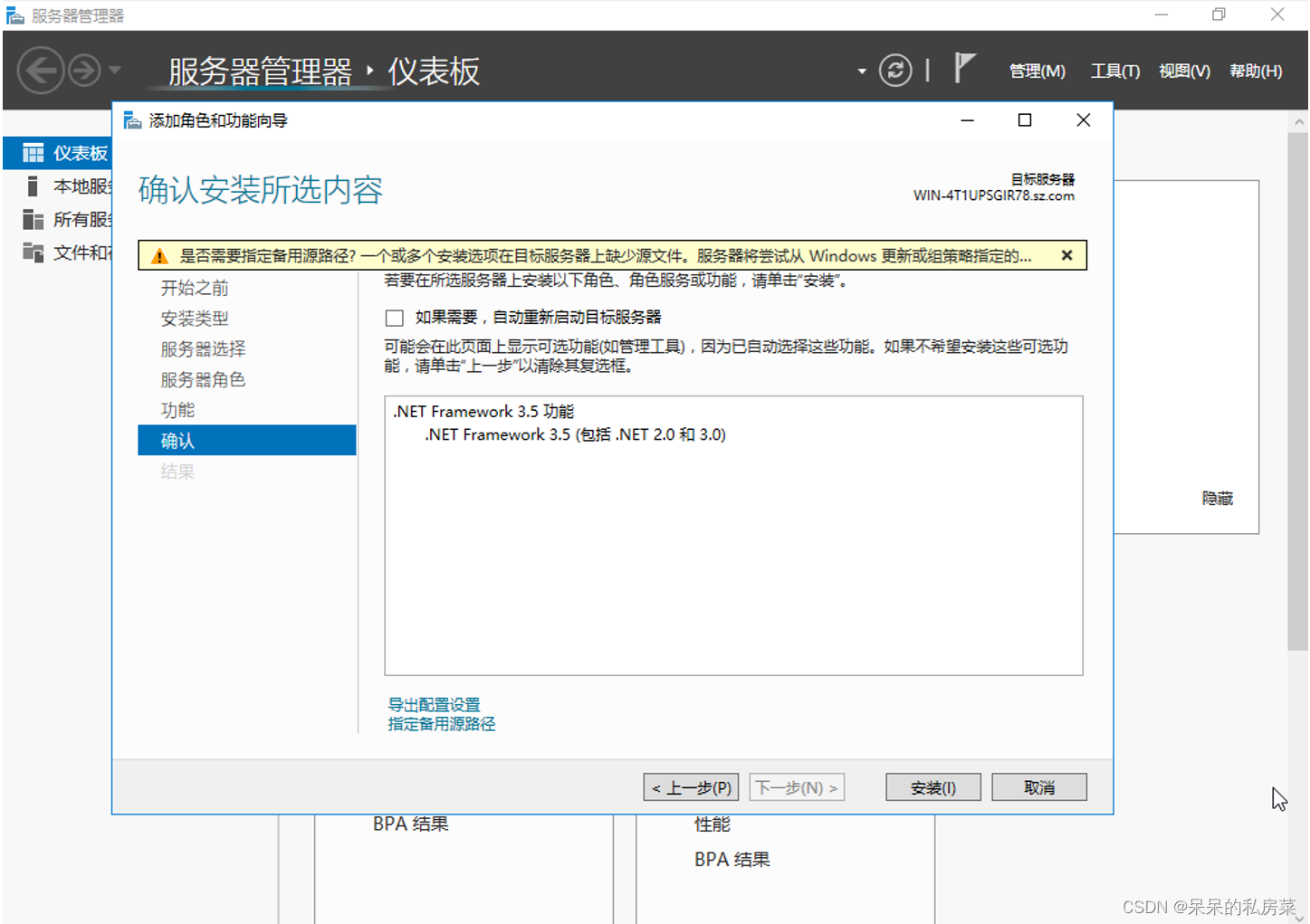Go to 开始之前 wizard step
The width and height of the screenshot is (1310, 924).
[x=195, y=288]
